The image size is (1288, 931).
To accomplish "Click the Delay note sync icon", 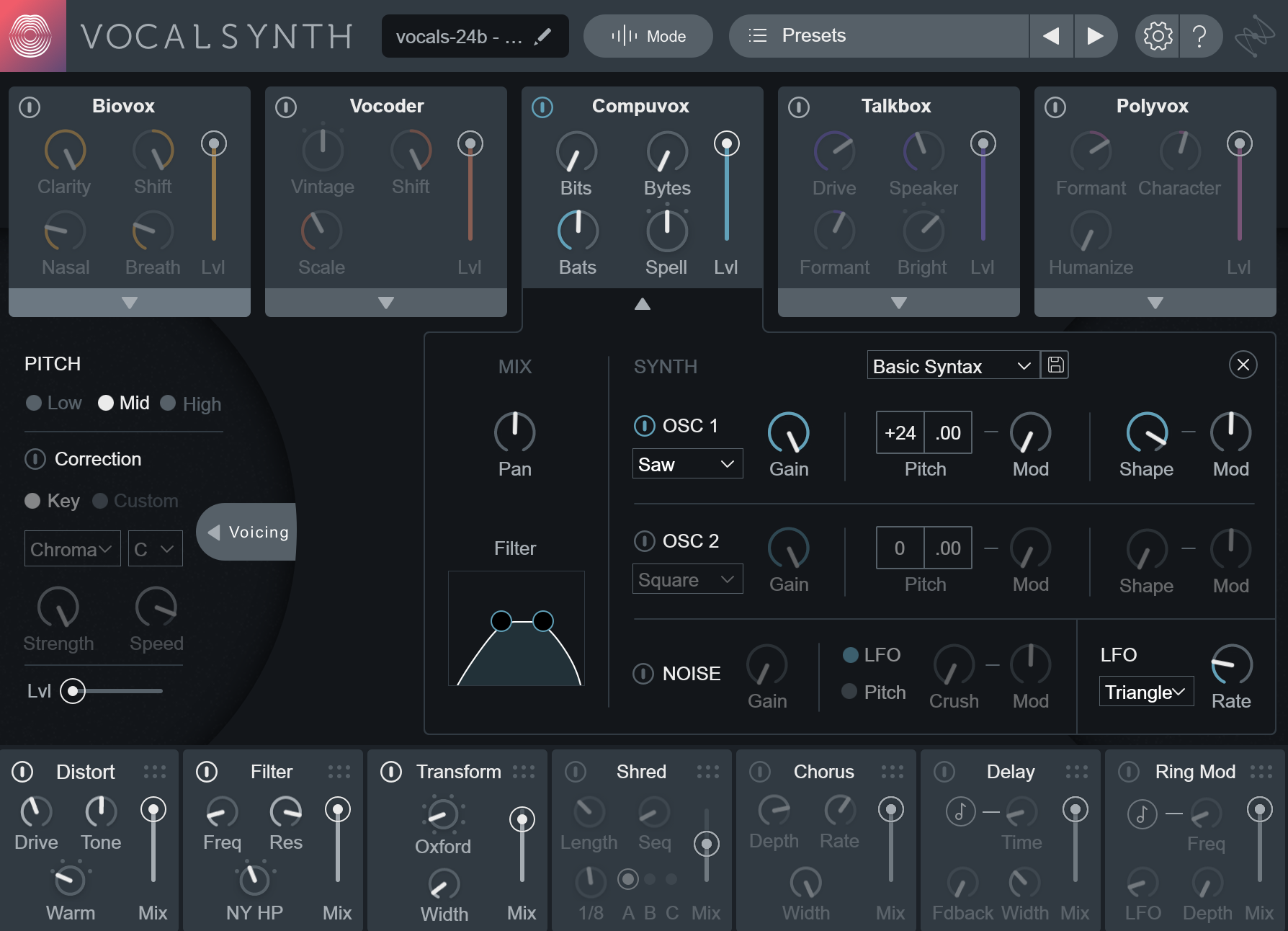I will 960,811.
